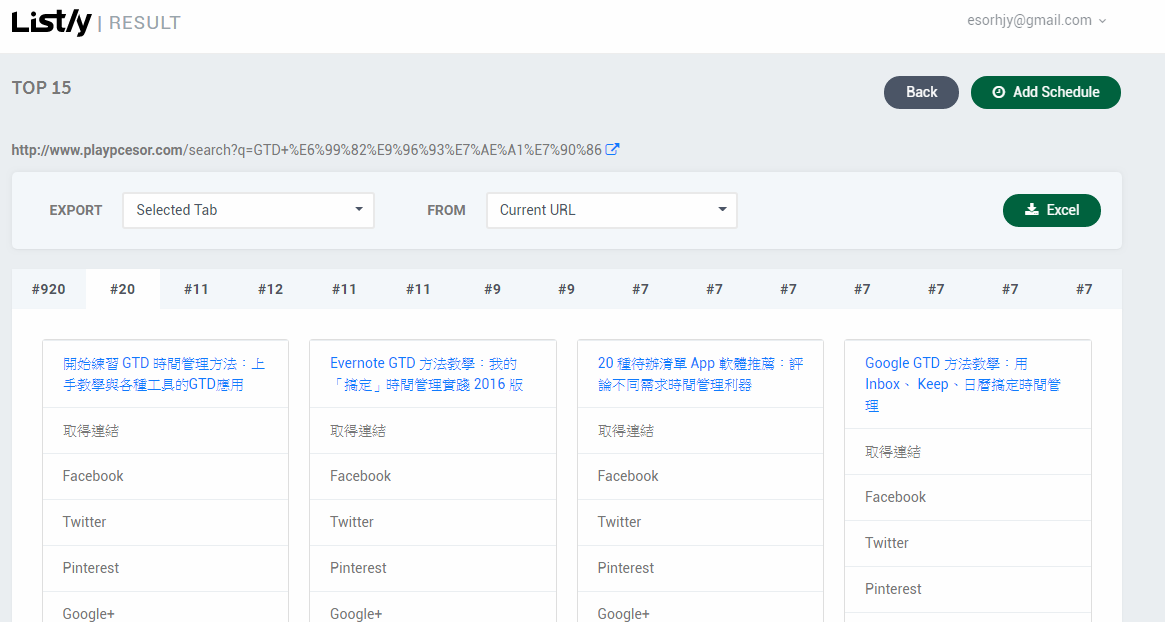1165x622 pixels.
Task: Open the Evernote GTD 方法教學 article link
Action: 426,374
